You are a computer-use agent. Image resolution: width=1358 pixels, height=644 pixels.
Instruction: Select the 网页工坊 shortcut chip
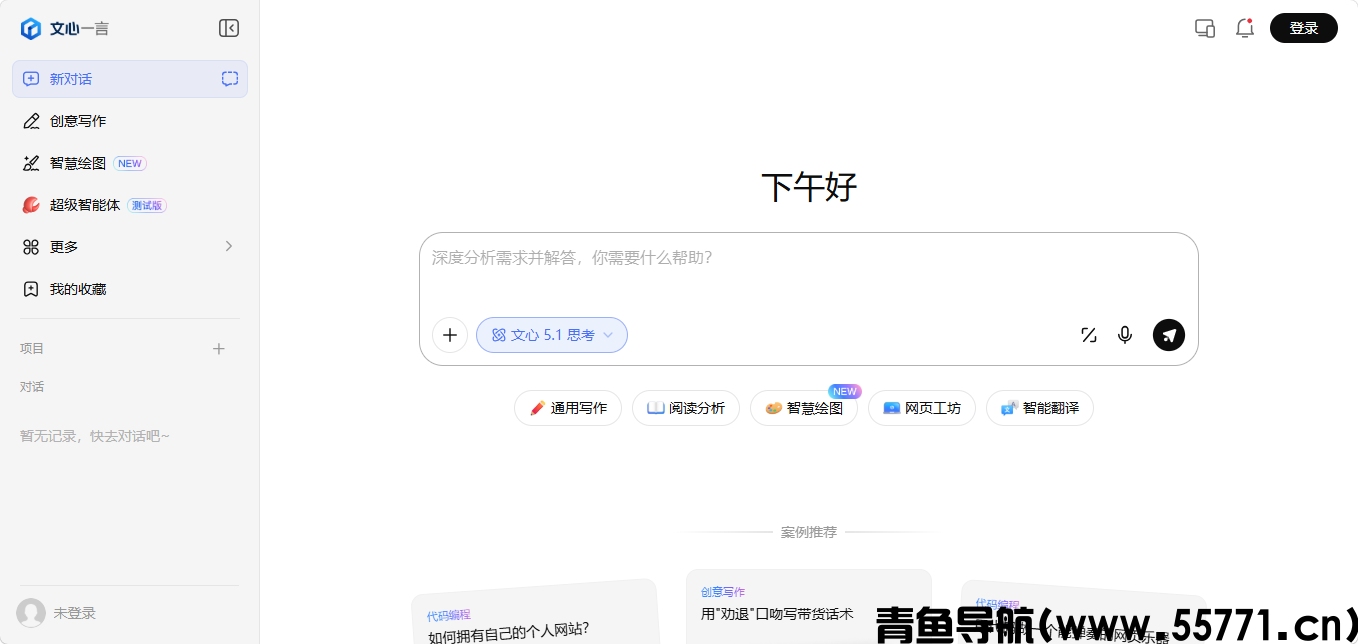pos(922,408)
